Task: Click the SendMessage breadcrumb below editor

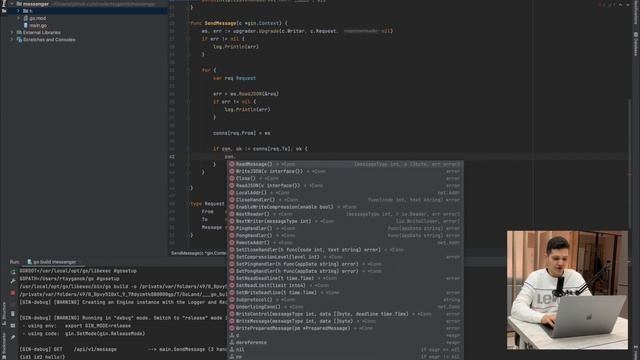Action: tap(198, 253)
